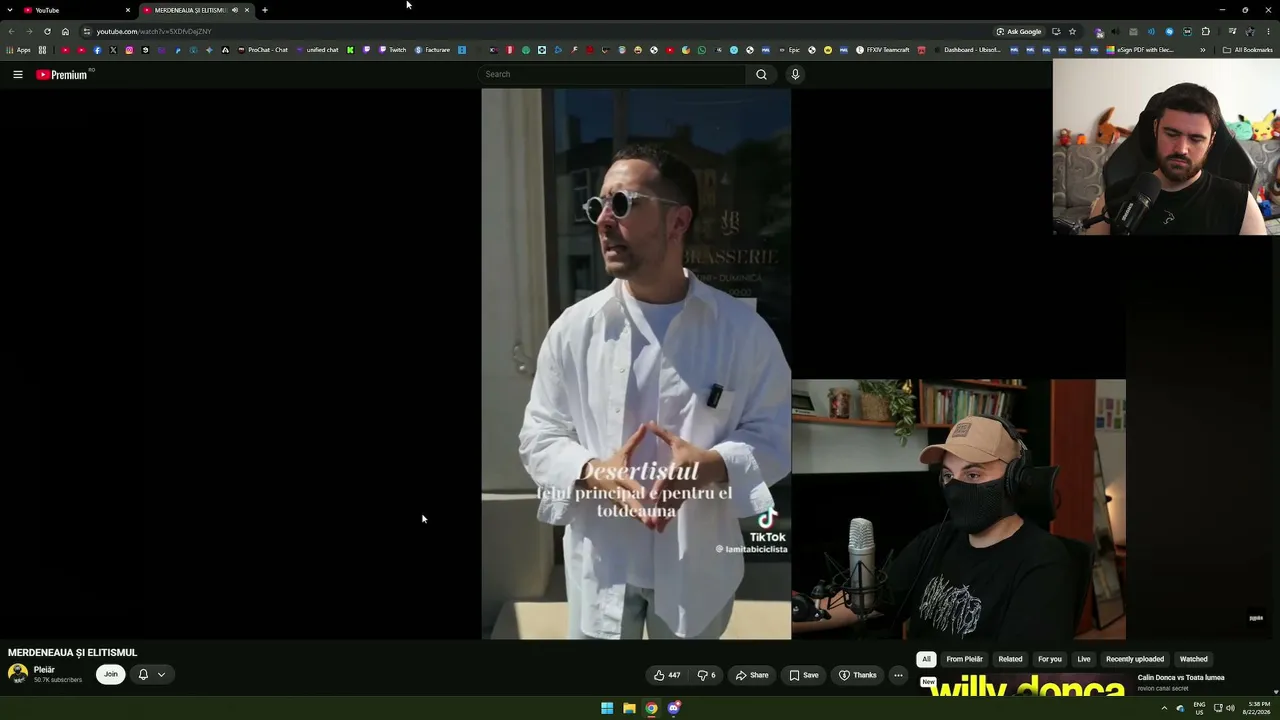The height and width of the screenshot is (720, 1280).
Task: Save the video to a playlist
Action: click(x=804, y=675)
